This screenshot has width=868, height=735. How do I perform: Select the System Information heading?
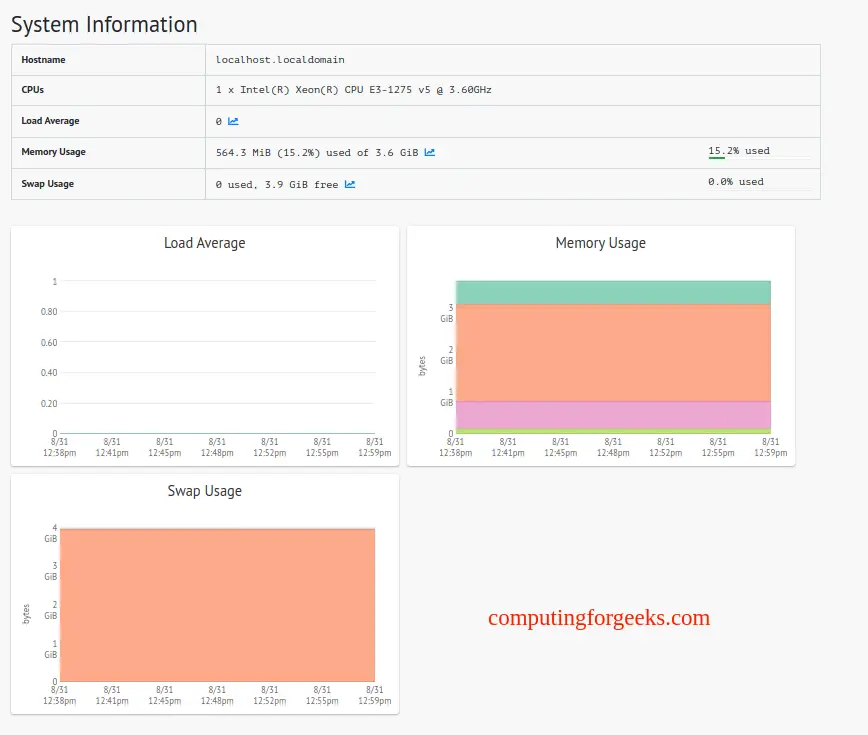pos(104,24)
